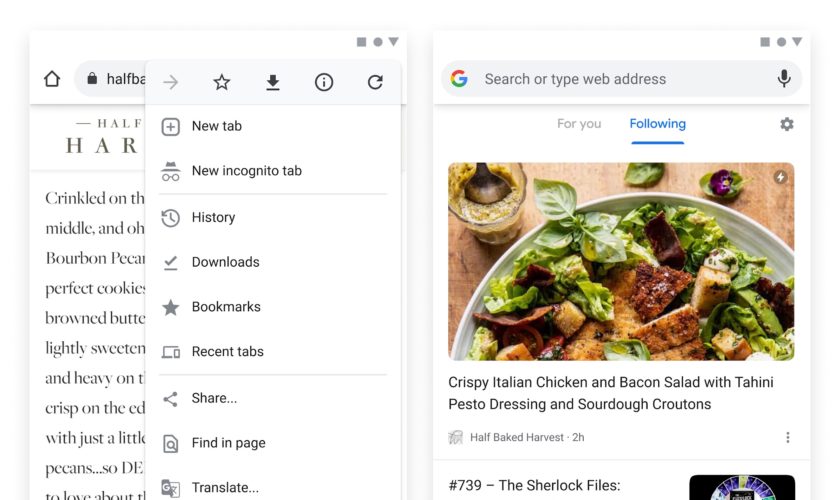The image size is (840, 500).
Task: Open page info with the circled i
Action: [x=324, y=82]
